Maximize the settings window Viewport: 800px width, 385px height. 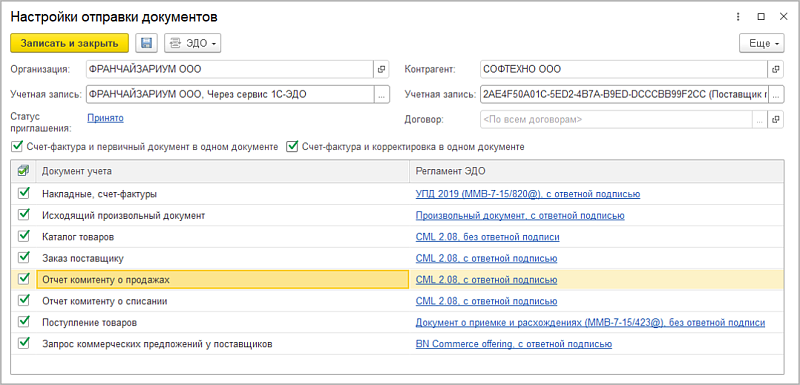click(761, 17)
